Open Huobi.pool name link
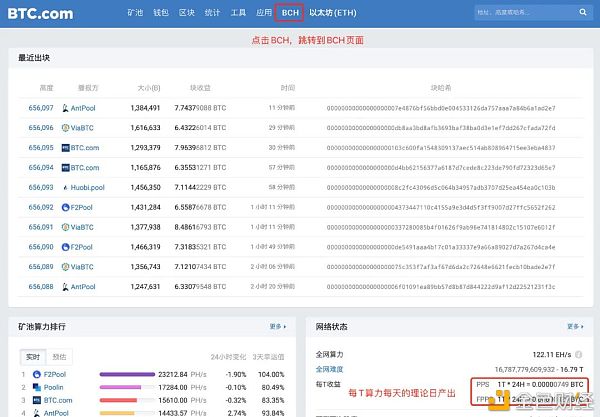This screenshot has width=600, height=417. click(88, 187)
